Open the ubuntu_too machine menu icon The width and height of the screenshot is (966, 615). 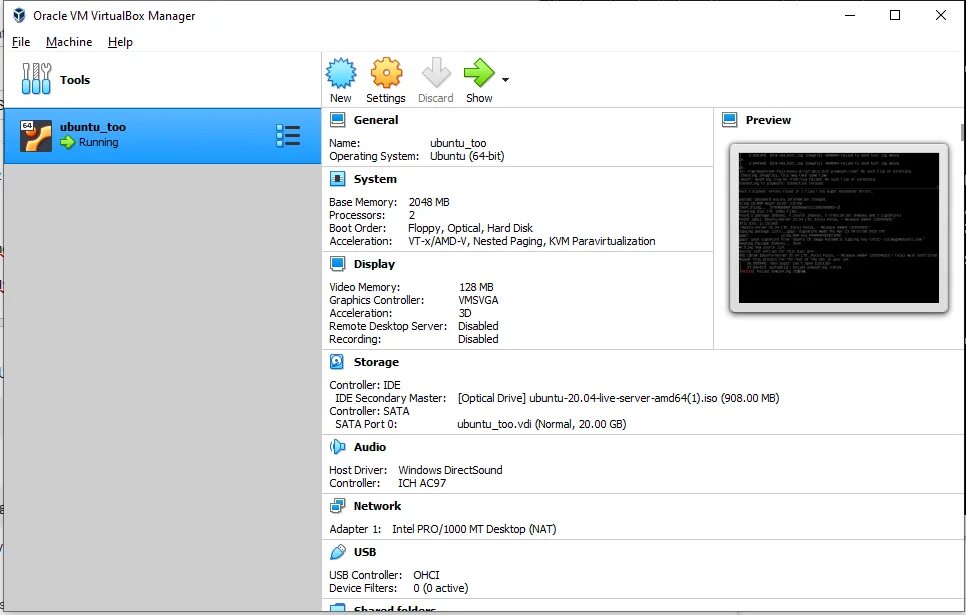pyautogui.click(x=288, y=136)
